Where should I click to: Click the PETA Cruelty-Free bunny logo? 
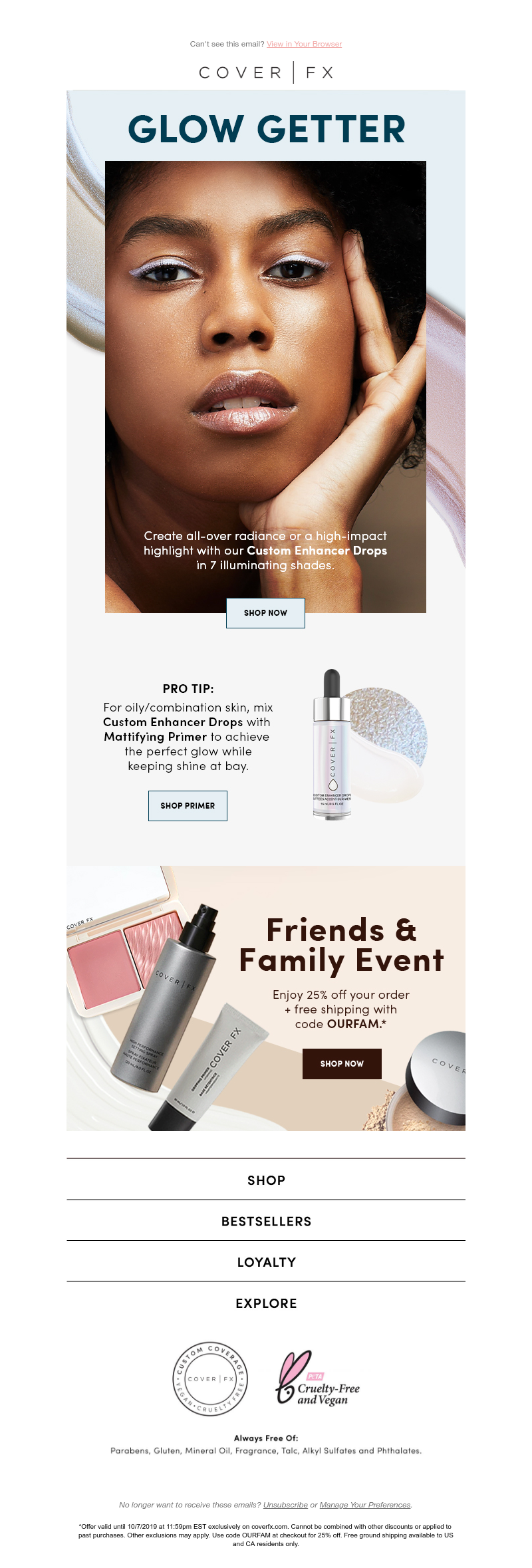coord(317,1379)
